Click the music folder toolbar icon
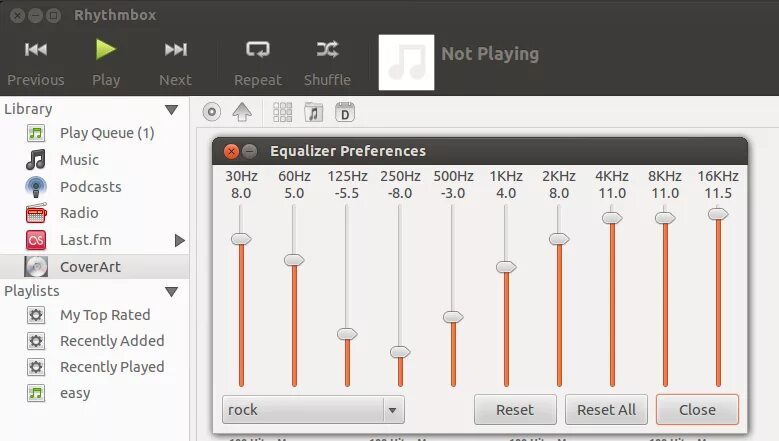 (313, 112)
